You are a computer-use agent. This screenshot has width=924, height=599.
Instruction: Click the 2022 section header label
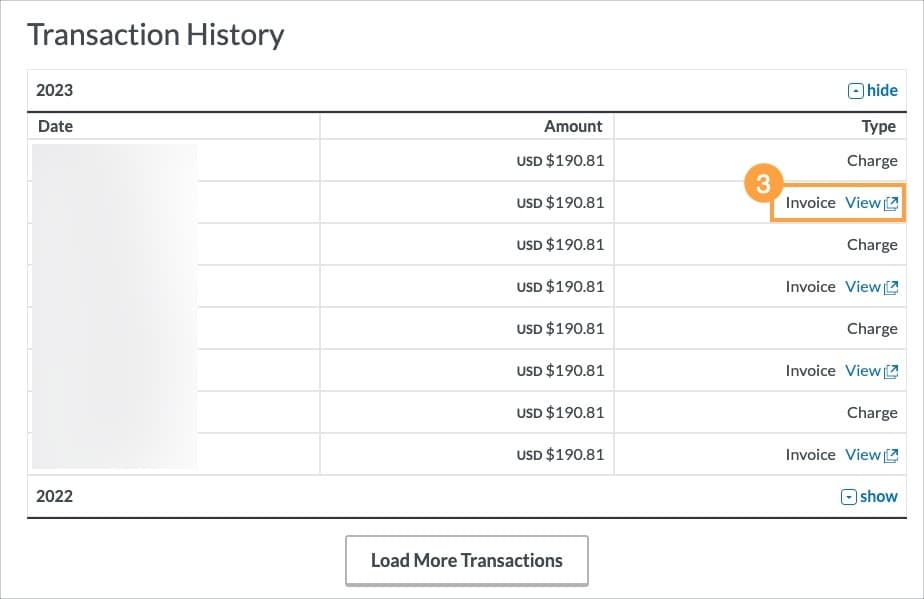click(x=56, y=496)
